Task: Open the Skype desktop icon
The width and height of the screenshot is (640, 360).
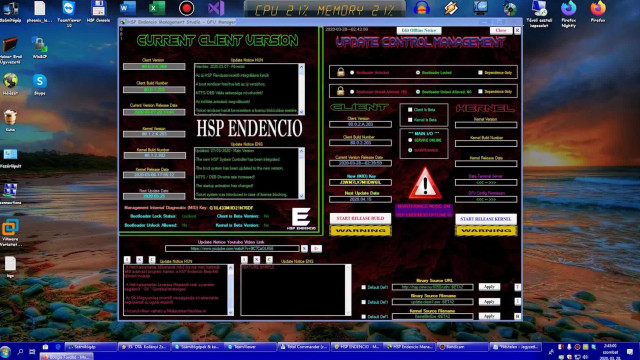Action: click(40, 84)
